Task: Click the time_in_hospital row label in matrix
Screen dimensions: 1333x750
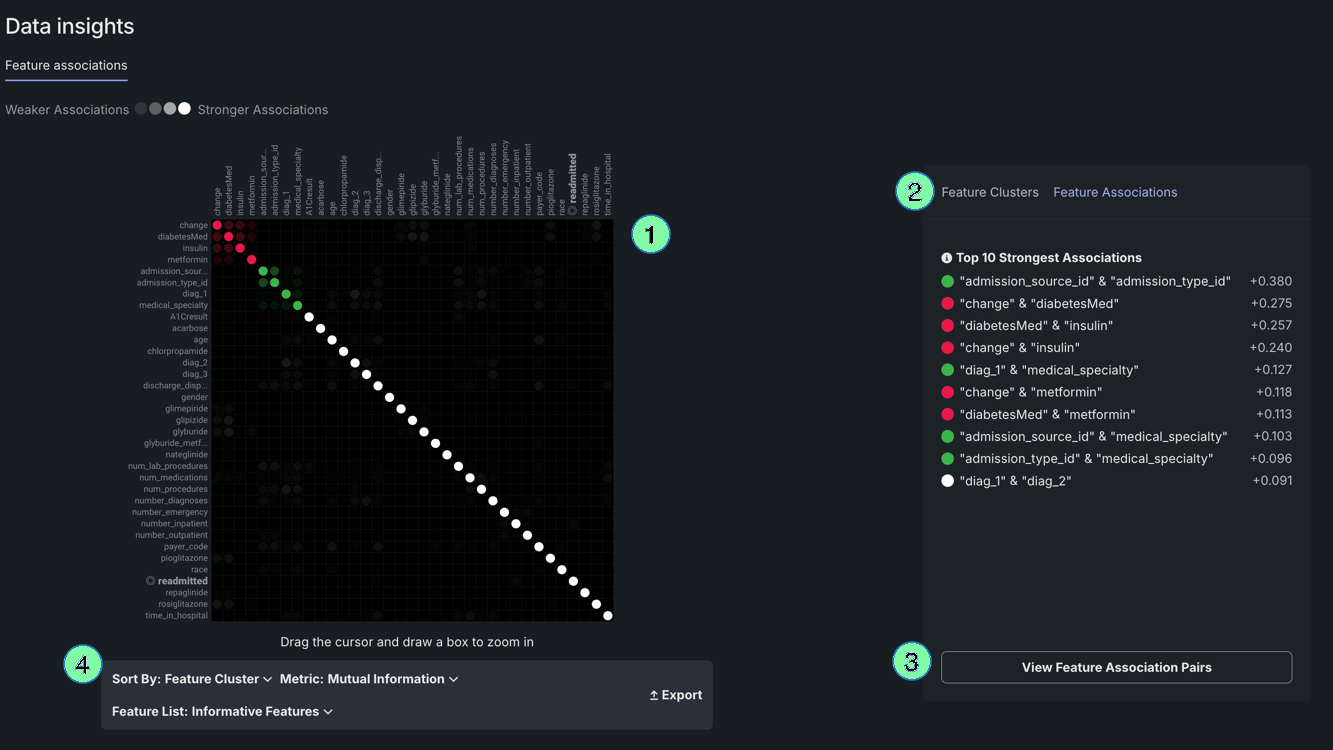Action: 176,616
